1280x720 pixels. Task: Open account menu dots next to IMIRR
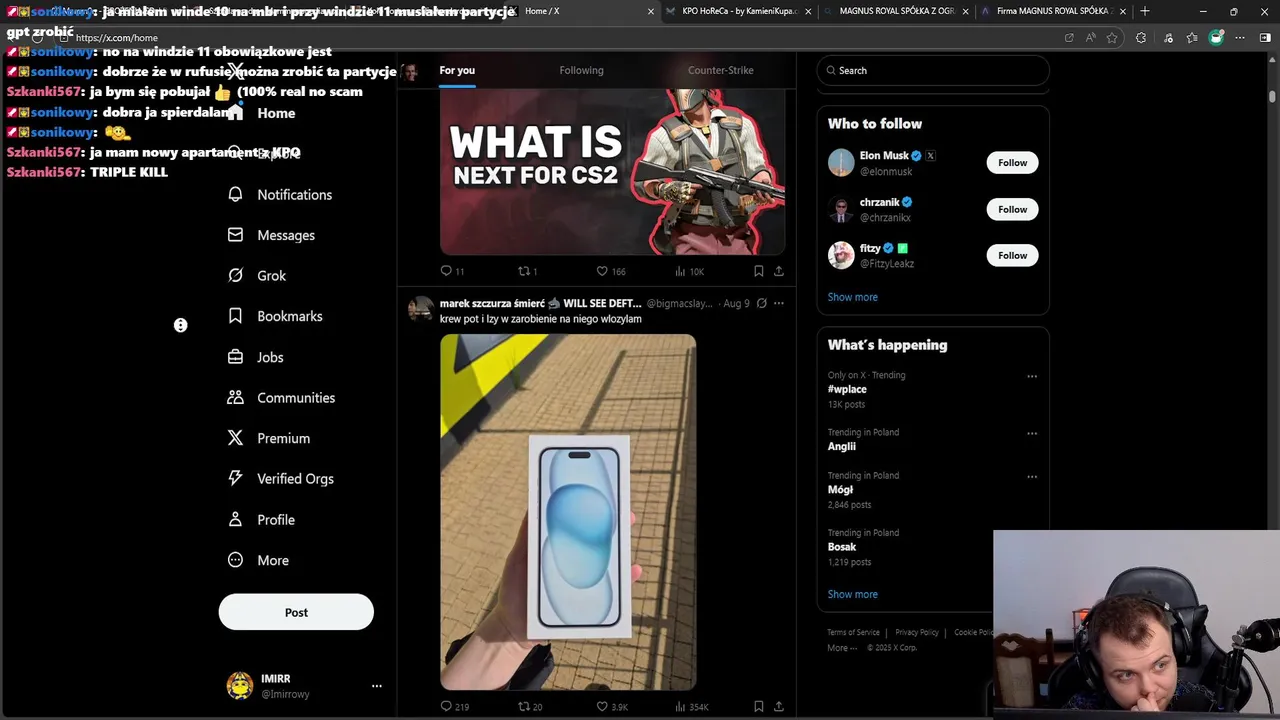tap(377, 686)
